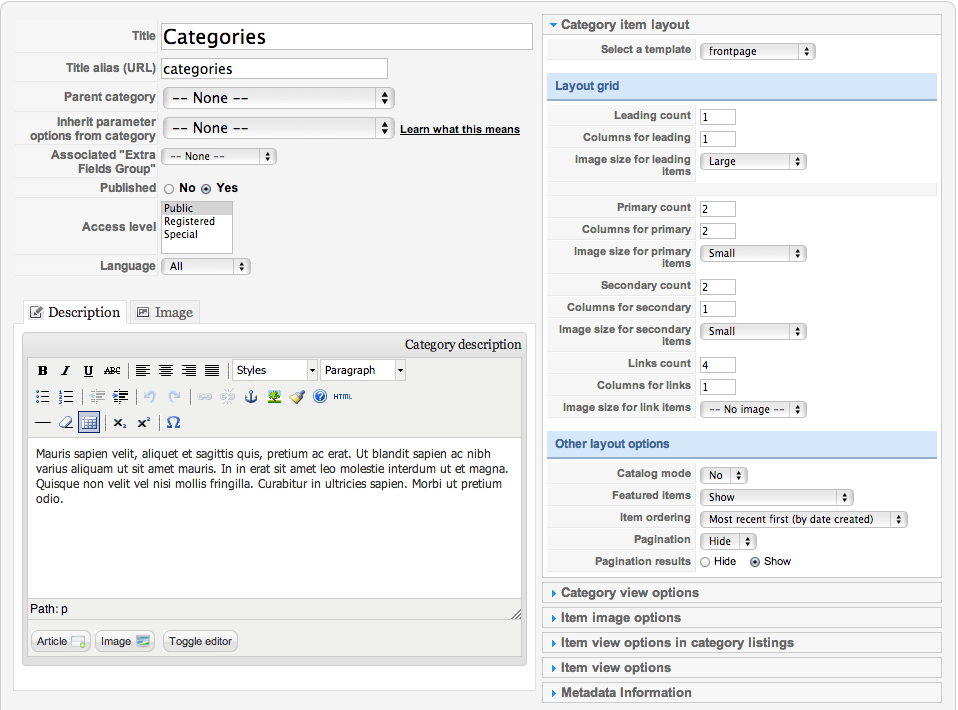Screen dimensions: 958x710
Task: Toggle bold formatting in the editor
Action: point(42,370)
